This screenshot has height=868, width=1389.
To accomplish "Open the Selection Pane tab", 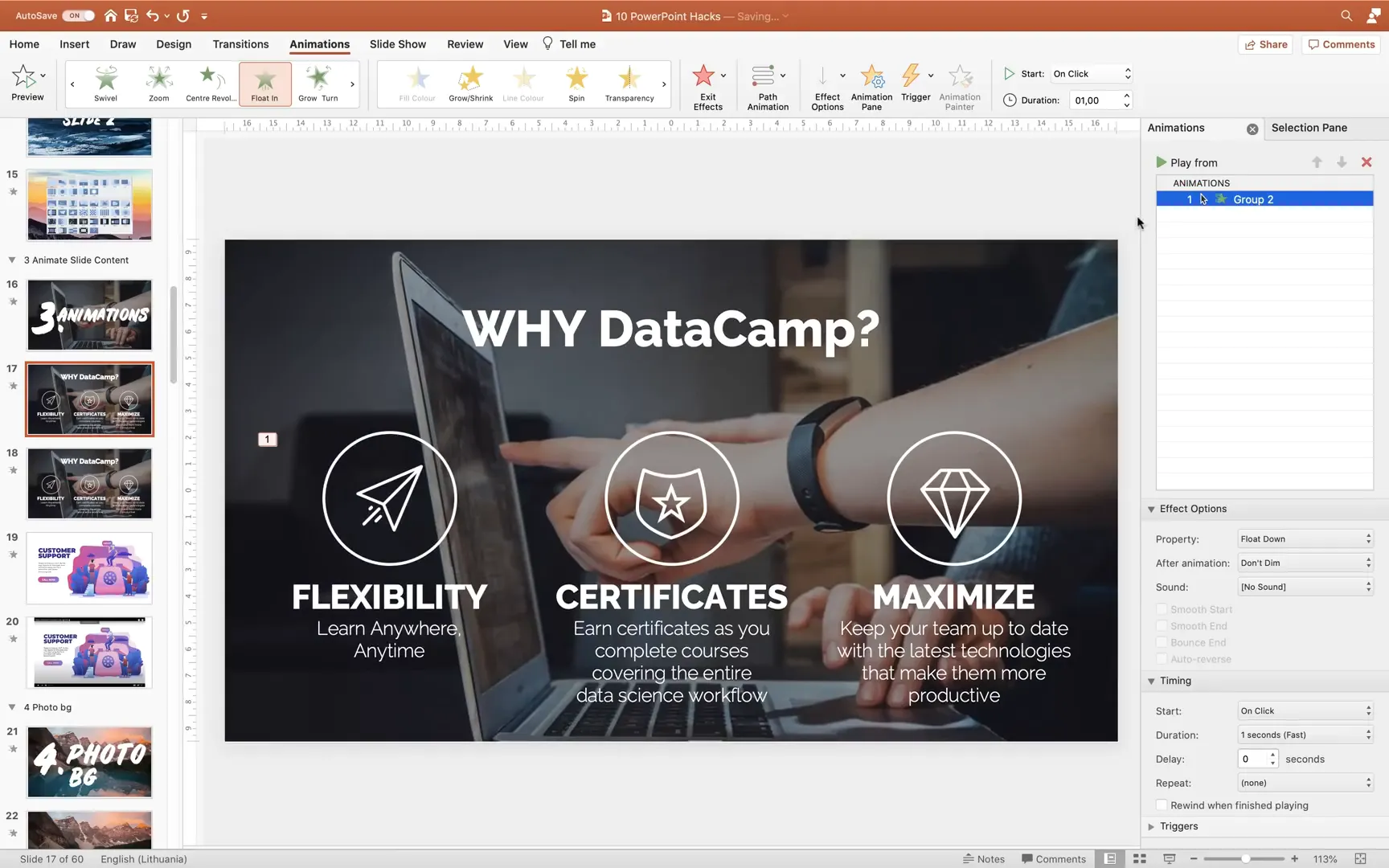I will pos(1309,128).
